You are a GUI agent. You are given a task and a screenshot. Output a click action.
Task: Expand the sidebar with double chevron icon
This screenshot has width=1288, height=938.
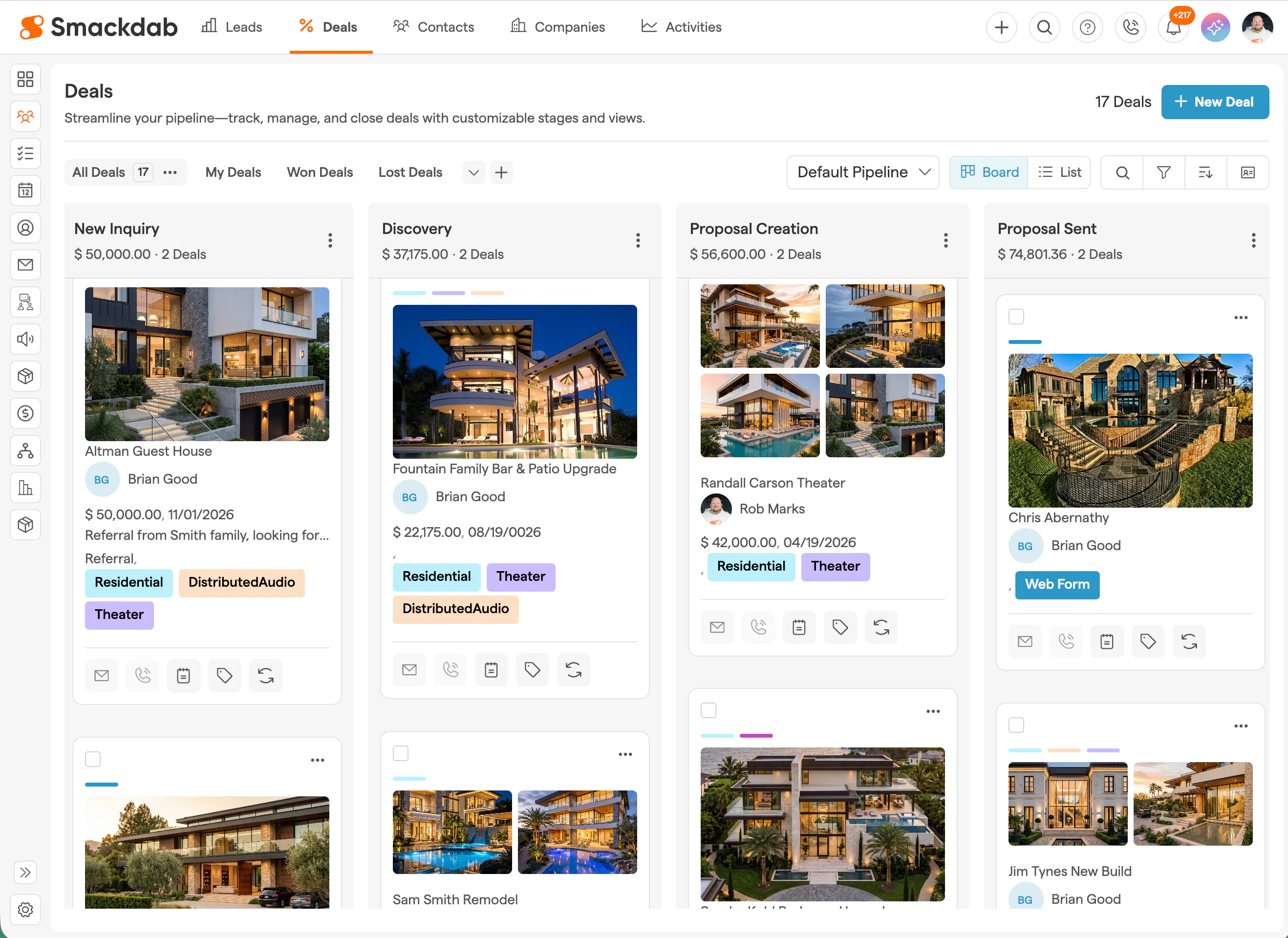[x=25, y=873]
